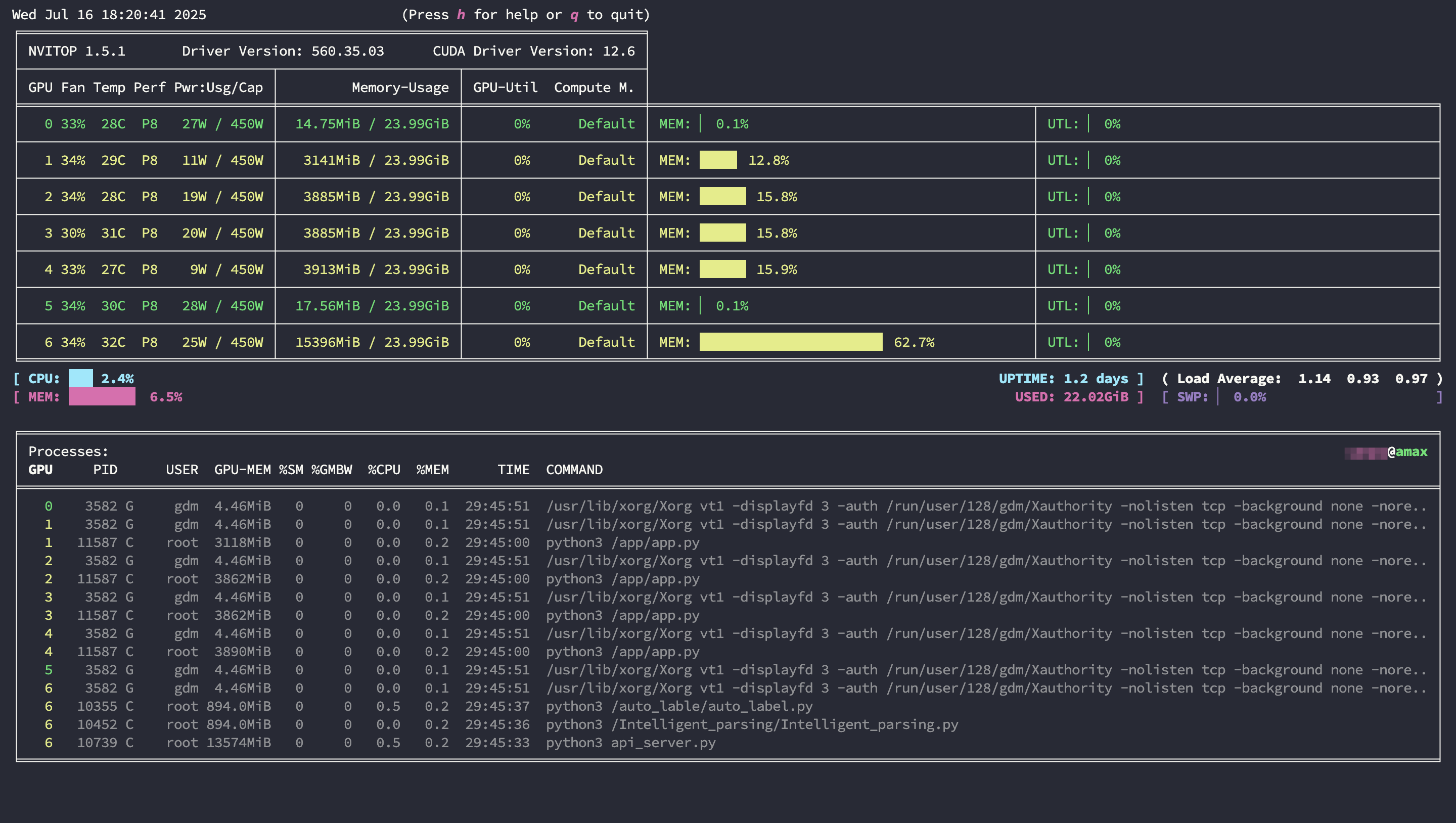Image resolution: width=1456 pixels, height=823 pixels.
Task: Click GPU 6 memory usage bar
Action: pos(790,342)
